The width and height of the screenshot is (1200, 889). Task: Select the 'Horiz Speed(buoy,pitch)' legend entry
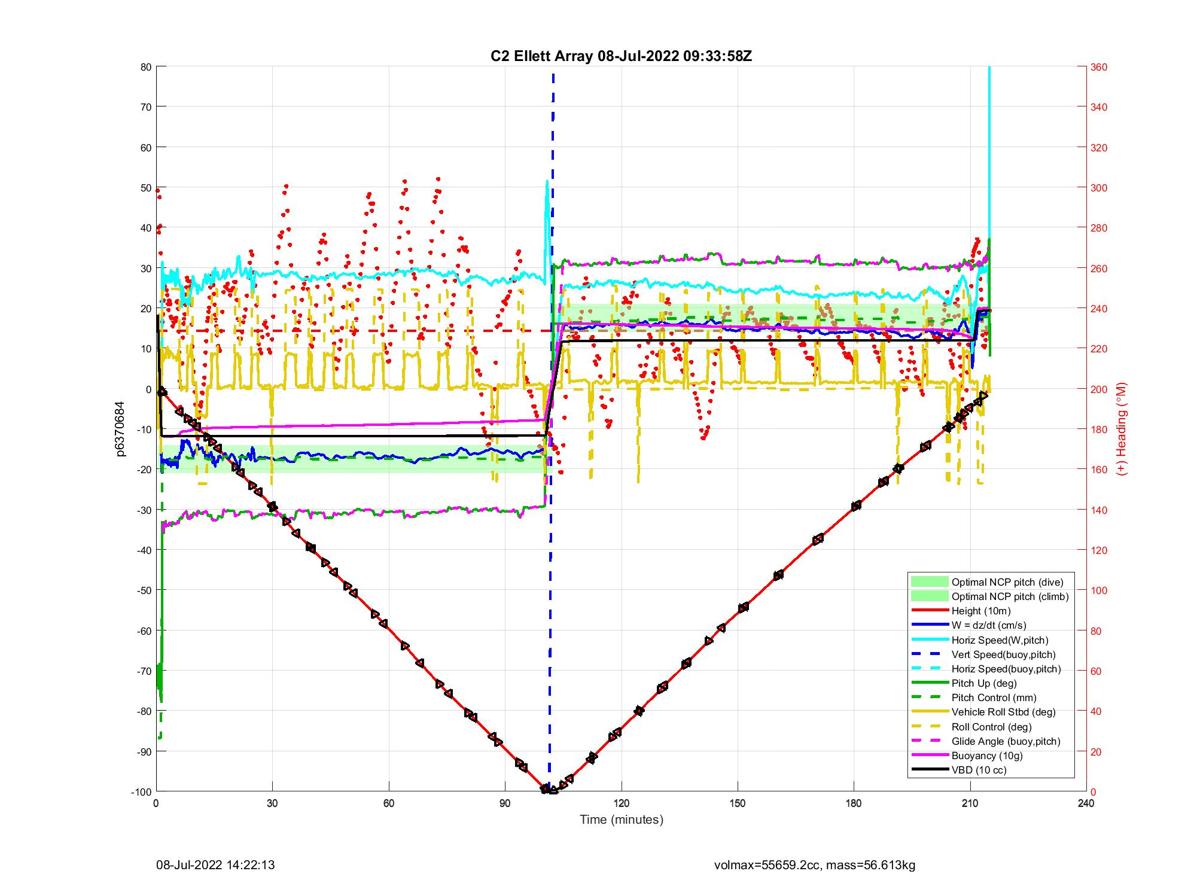point(1006,668)
